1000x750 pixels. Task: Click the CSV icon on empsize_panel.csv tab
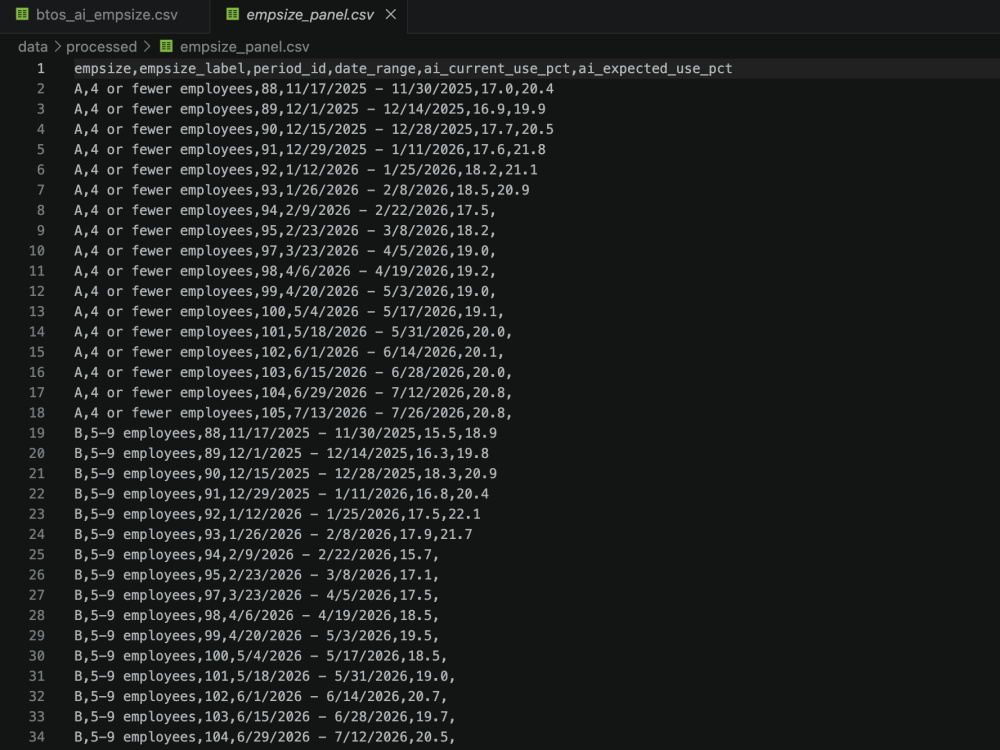click(x=233, y=14)
